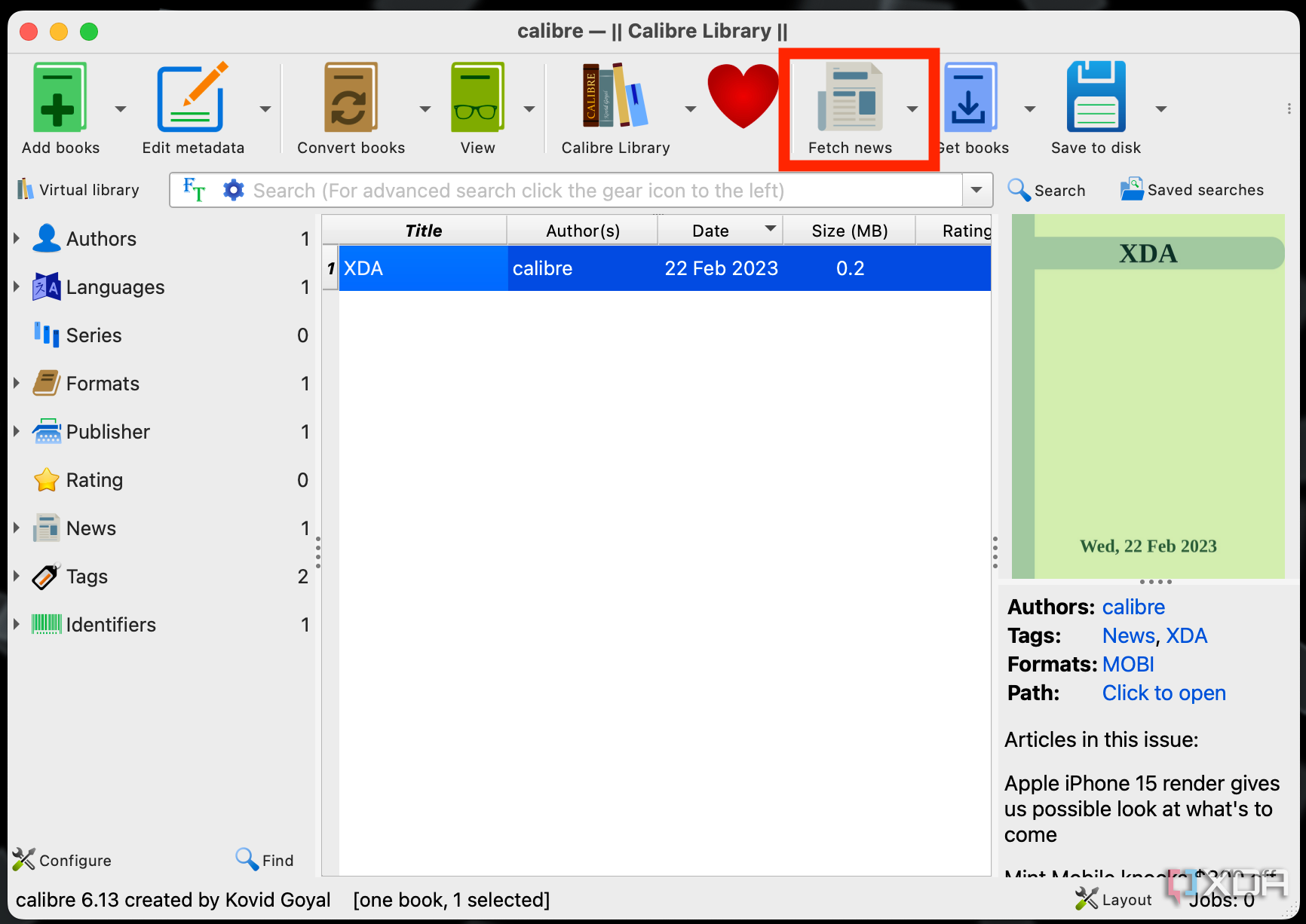Open the View dropdown arrow
Viewport: 1306px width, 924px height.
(529, 109)
